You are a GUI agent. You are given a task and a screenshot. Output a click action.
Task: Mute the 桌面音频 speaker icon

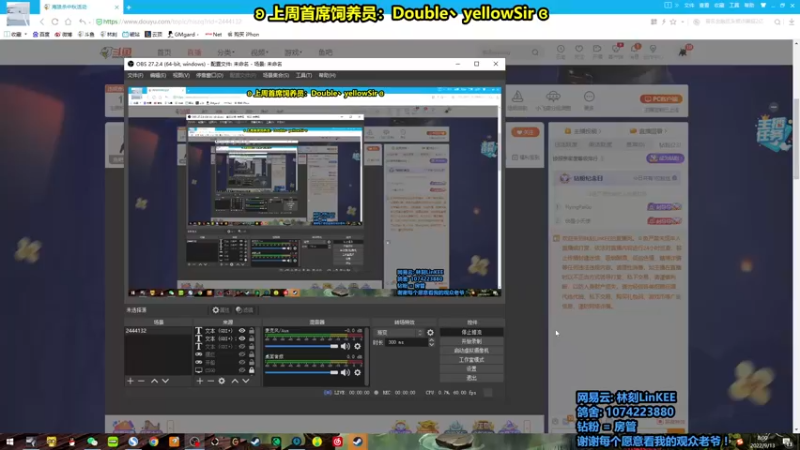(x=345, y=372)
